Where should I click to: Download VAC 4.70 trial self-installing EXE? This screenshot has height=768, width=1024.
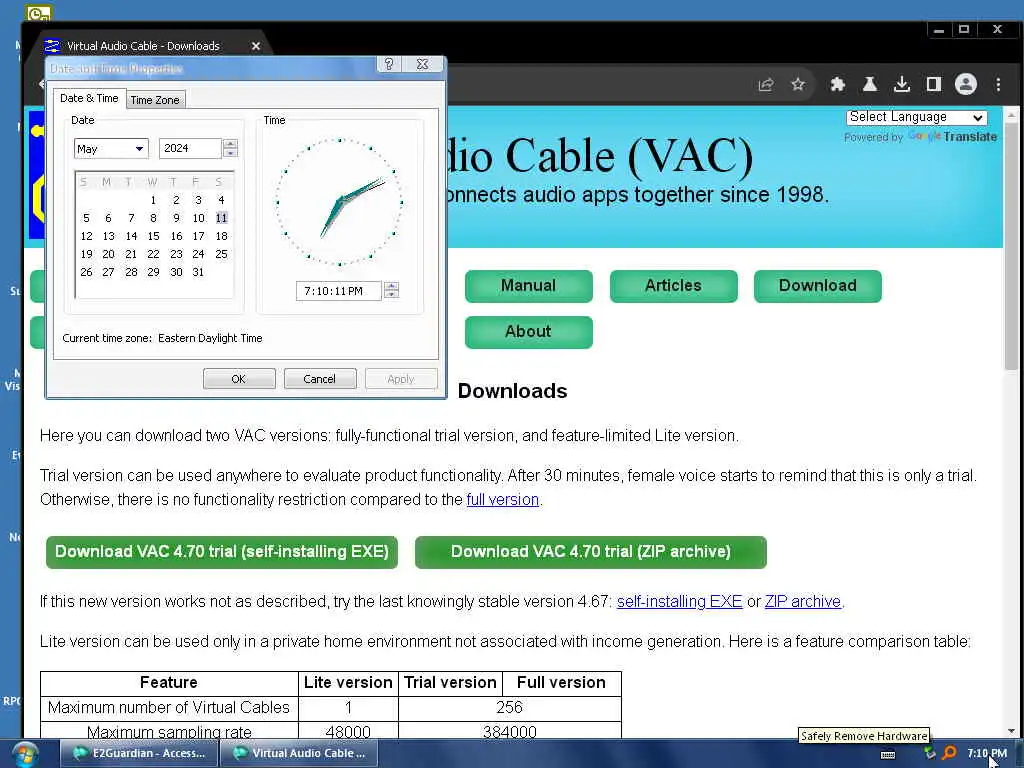(222, 552)
